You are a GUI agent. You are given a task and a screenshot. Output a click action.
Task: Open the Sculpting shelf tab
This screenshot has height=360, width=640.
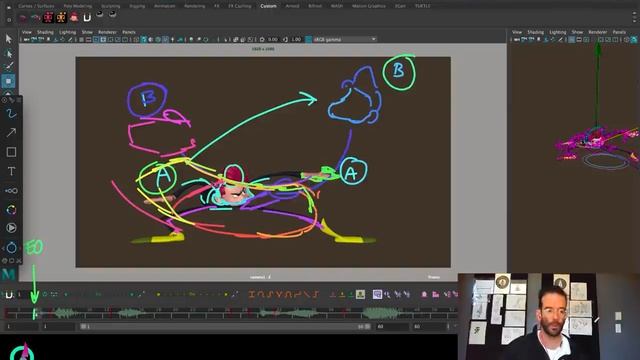coord(111,6)
